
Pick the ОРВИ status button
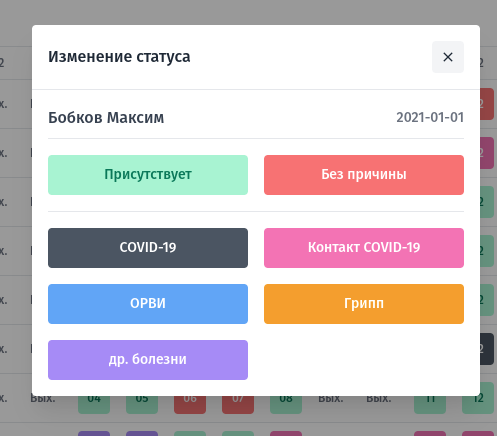[148, 304]
